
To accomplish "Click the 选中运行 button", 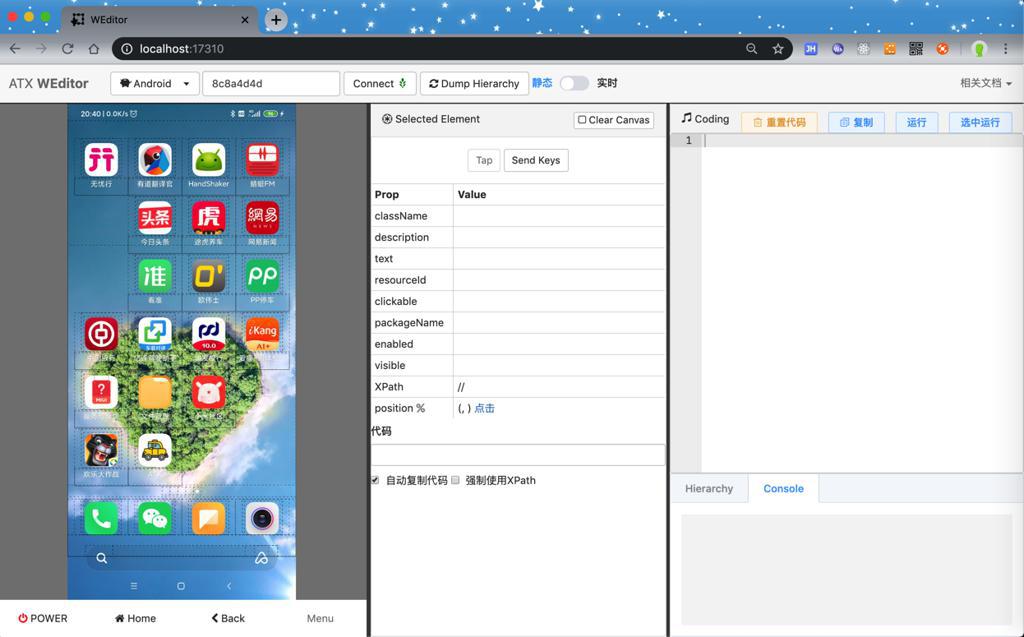I will [x=980, y=122].
